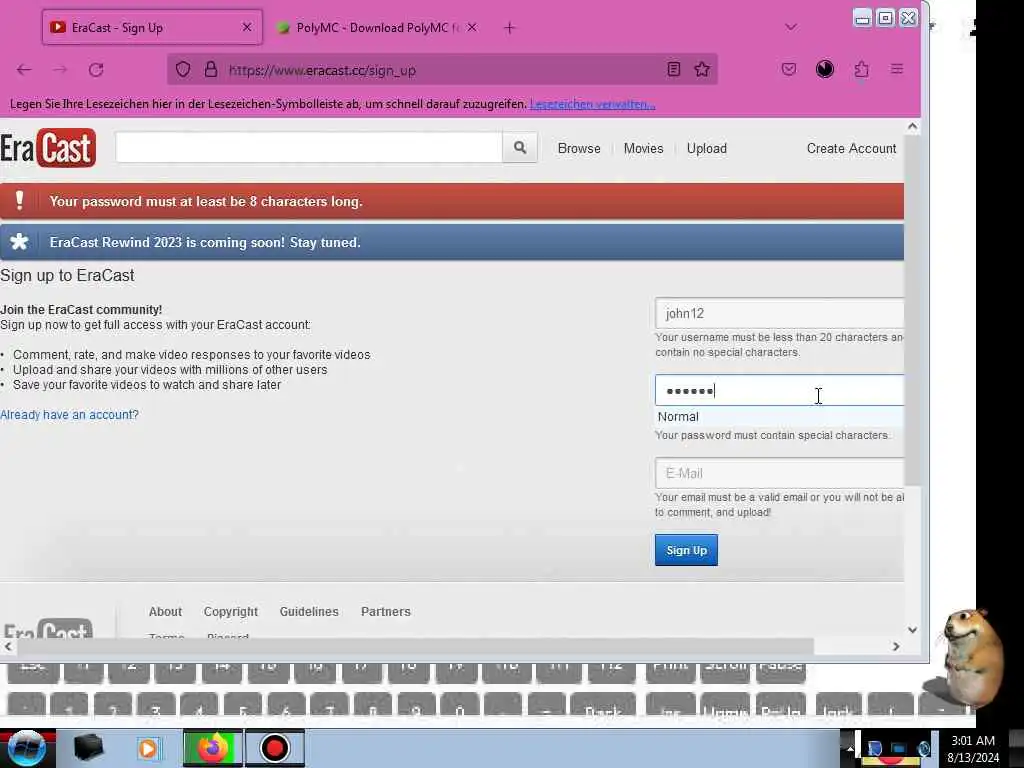Viewport: 1024px width, 768px height.
Task: Click the Lesezeichen verwalten link
Action: click(592, 104)
